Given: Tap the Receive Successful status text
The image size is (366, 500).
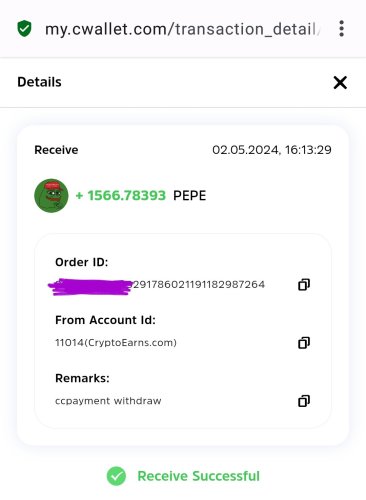Looking at the screenshot, I should click(198, 476).
